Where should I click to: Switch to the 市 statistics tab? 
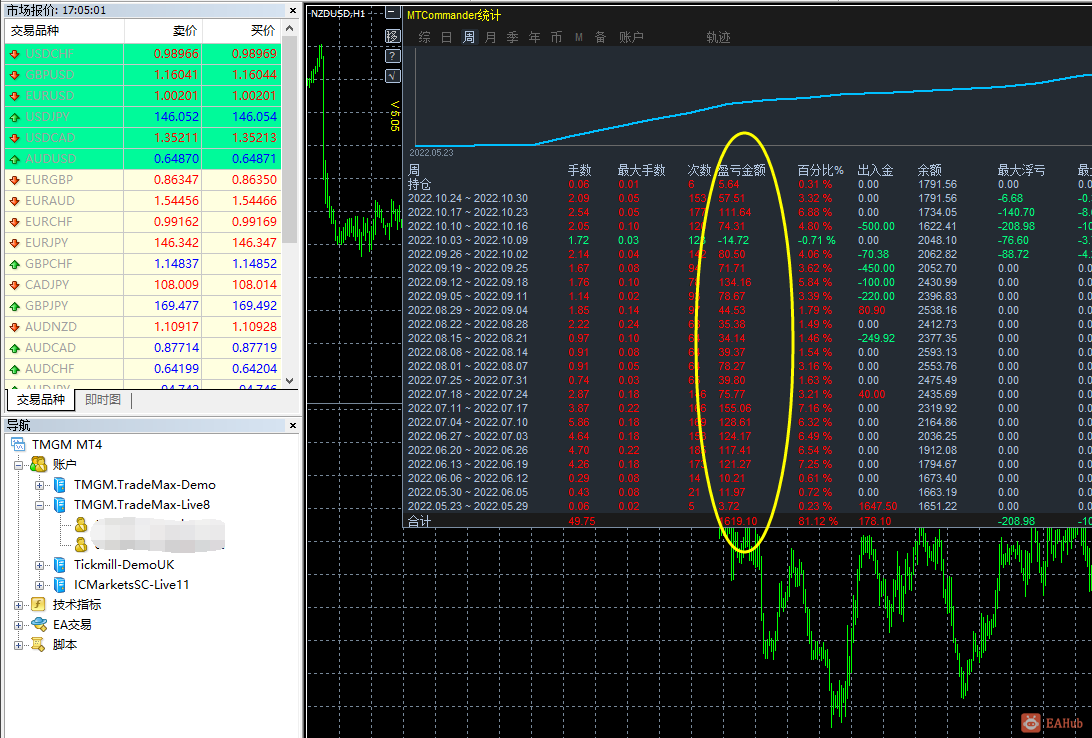coord(556,37)
